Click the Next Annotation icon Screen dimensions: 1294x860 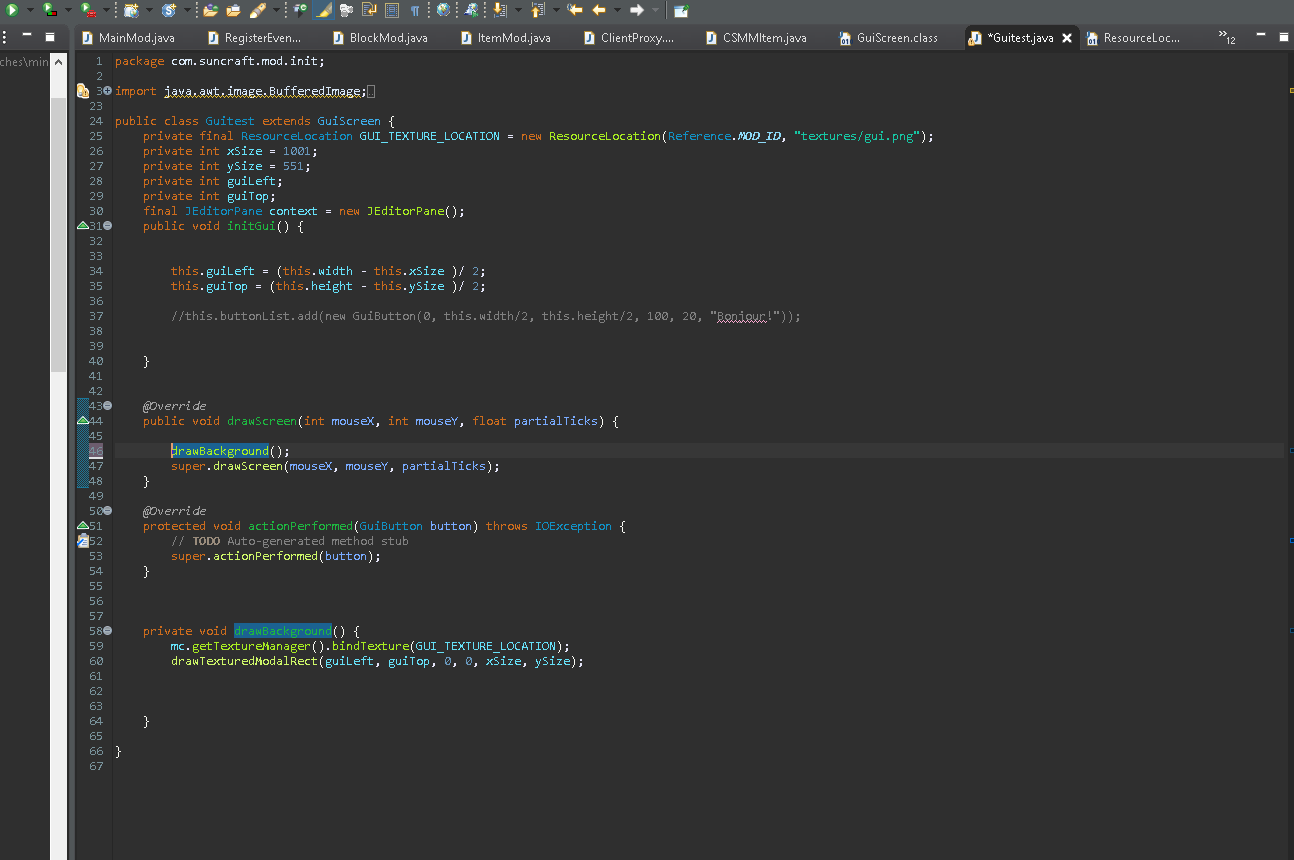pos(501,10)
